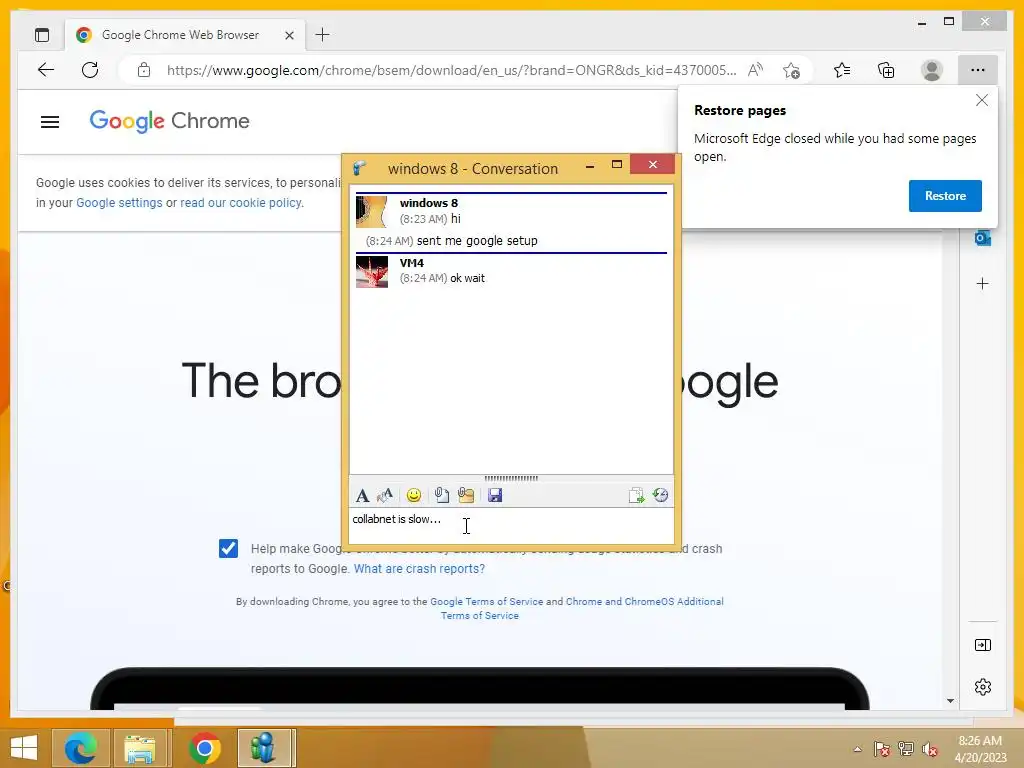The image size is (1024, 768).
Task: Click the Action Center flag icon in tray
Action: pos(882,749)
